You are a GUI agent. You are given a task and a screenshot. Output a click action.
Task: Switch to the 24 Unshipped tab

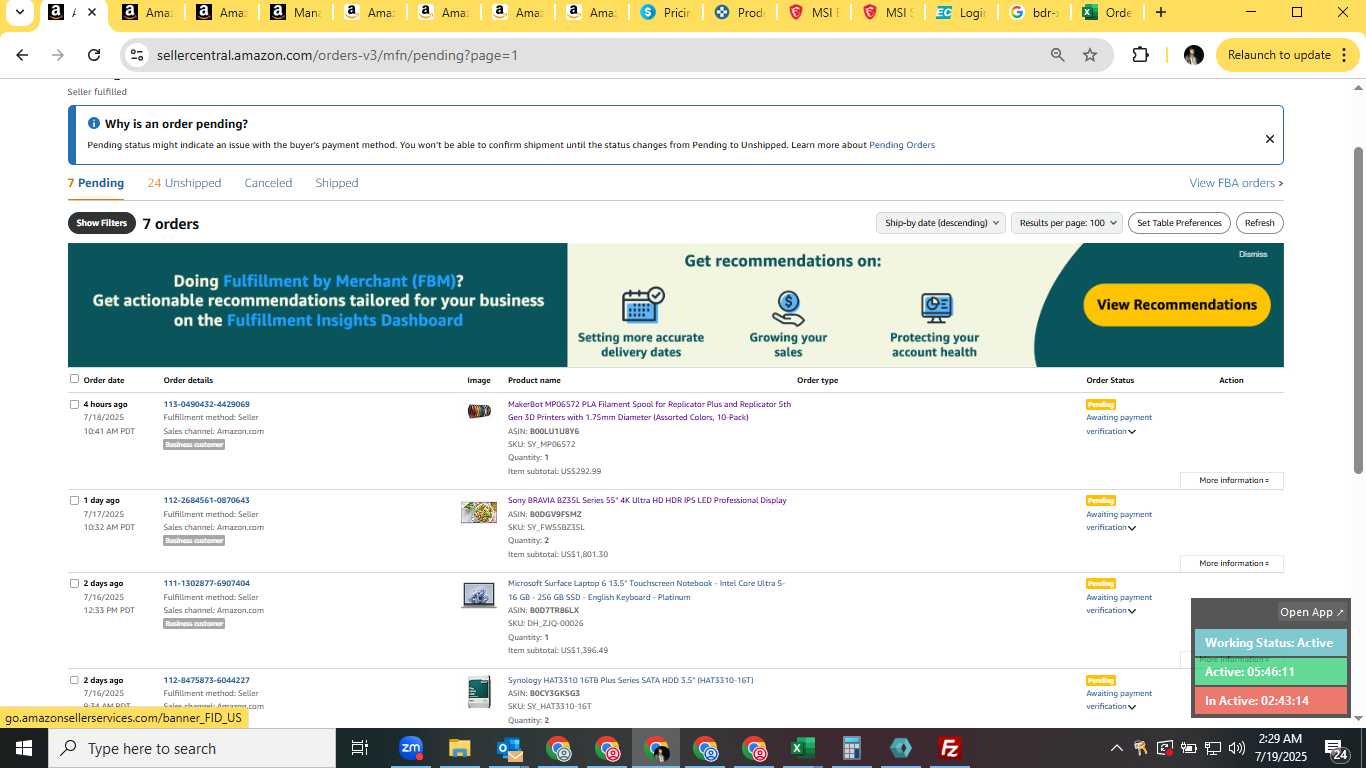point(184,183)
